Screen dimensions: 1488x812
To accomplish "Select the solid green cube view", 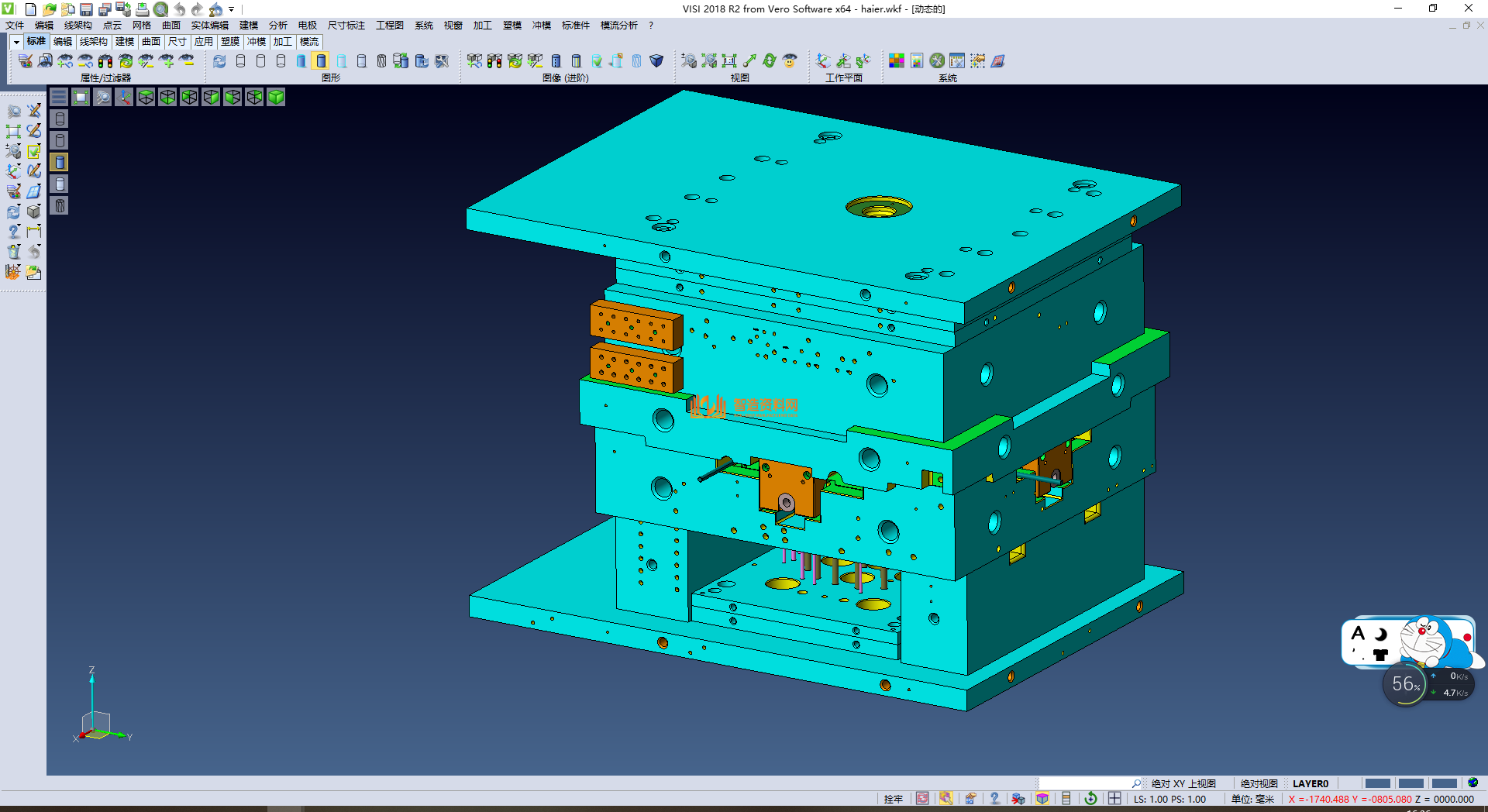I will pos(276,97).
